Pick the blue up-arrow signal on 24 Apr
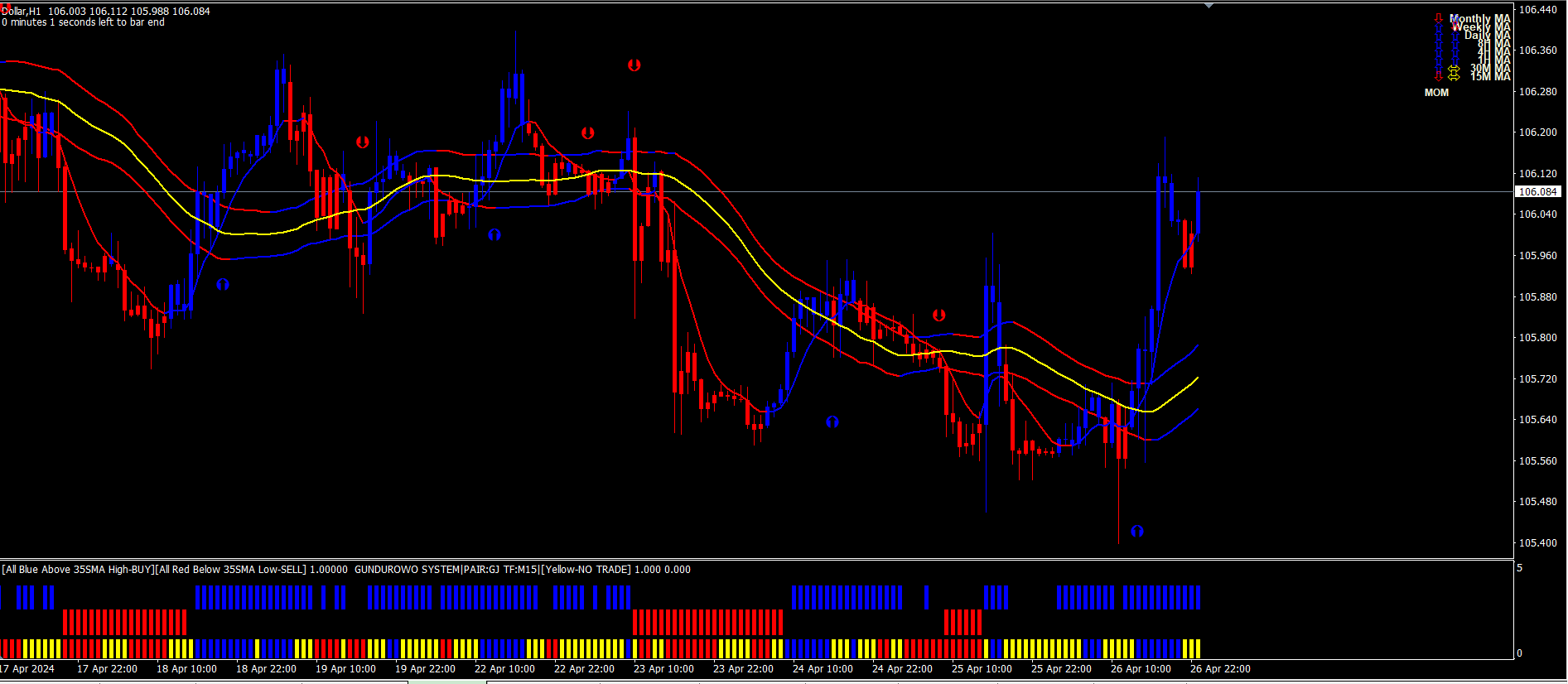This screenshot has width=1568, height=684. 832,421
